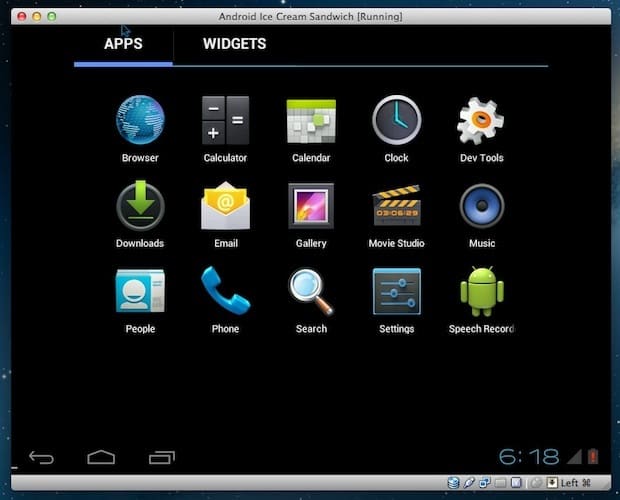Switch to the APPS tab
The height and width of the screenshot is (500, 620).
pyautogui.click(x=123, y=44)
